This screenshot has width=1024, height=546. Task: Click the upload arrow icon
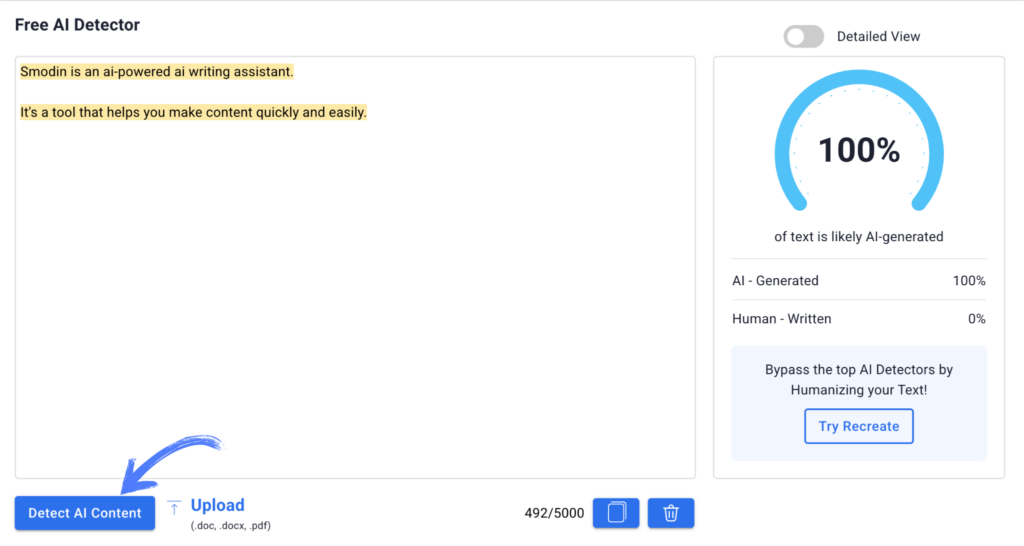pyautogui.click(x=174, y=508)
